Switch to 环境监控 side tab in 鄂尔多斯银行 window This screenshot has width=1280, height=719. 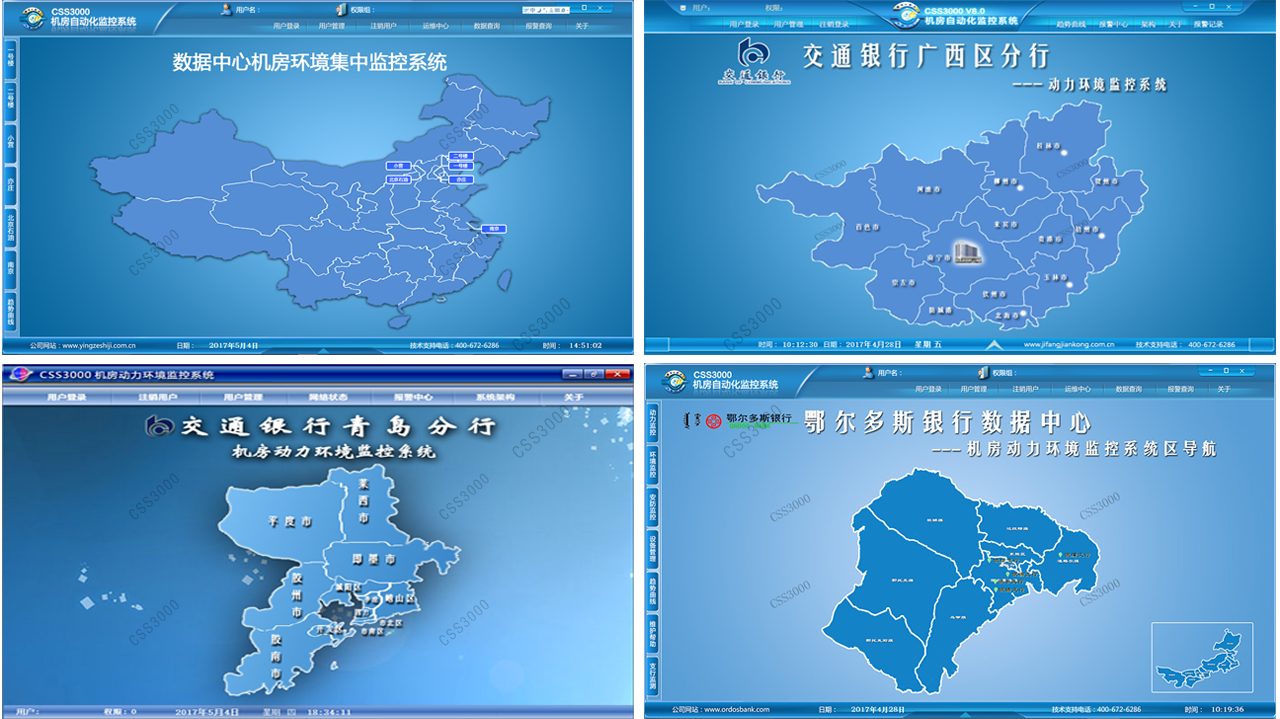[x=653, y=466]
